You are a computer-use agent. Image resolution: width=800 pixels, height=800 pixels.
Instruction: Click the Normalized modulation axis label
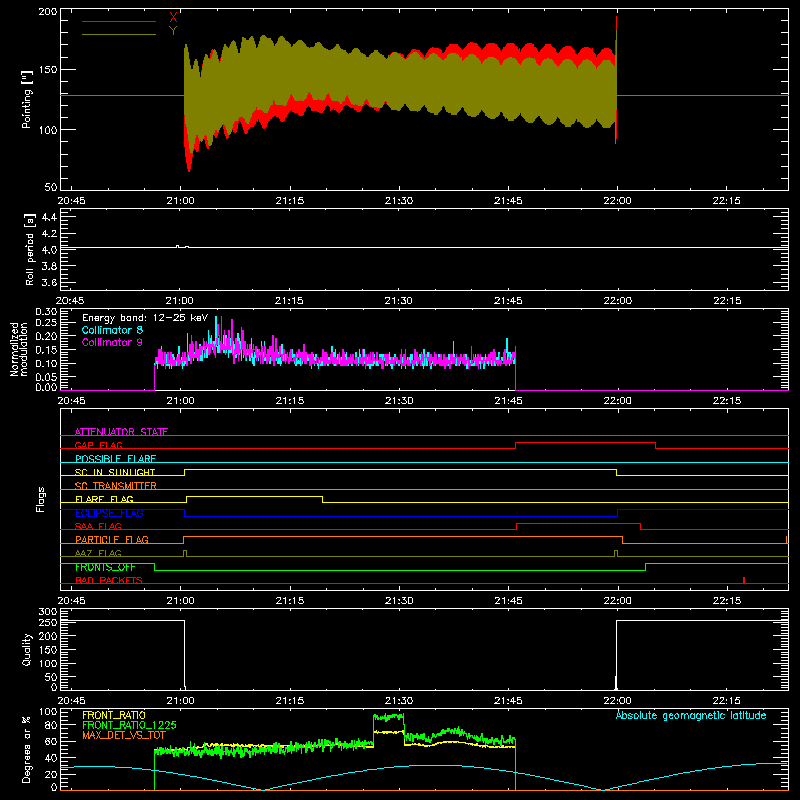(x=19, y=349)
